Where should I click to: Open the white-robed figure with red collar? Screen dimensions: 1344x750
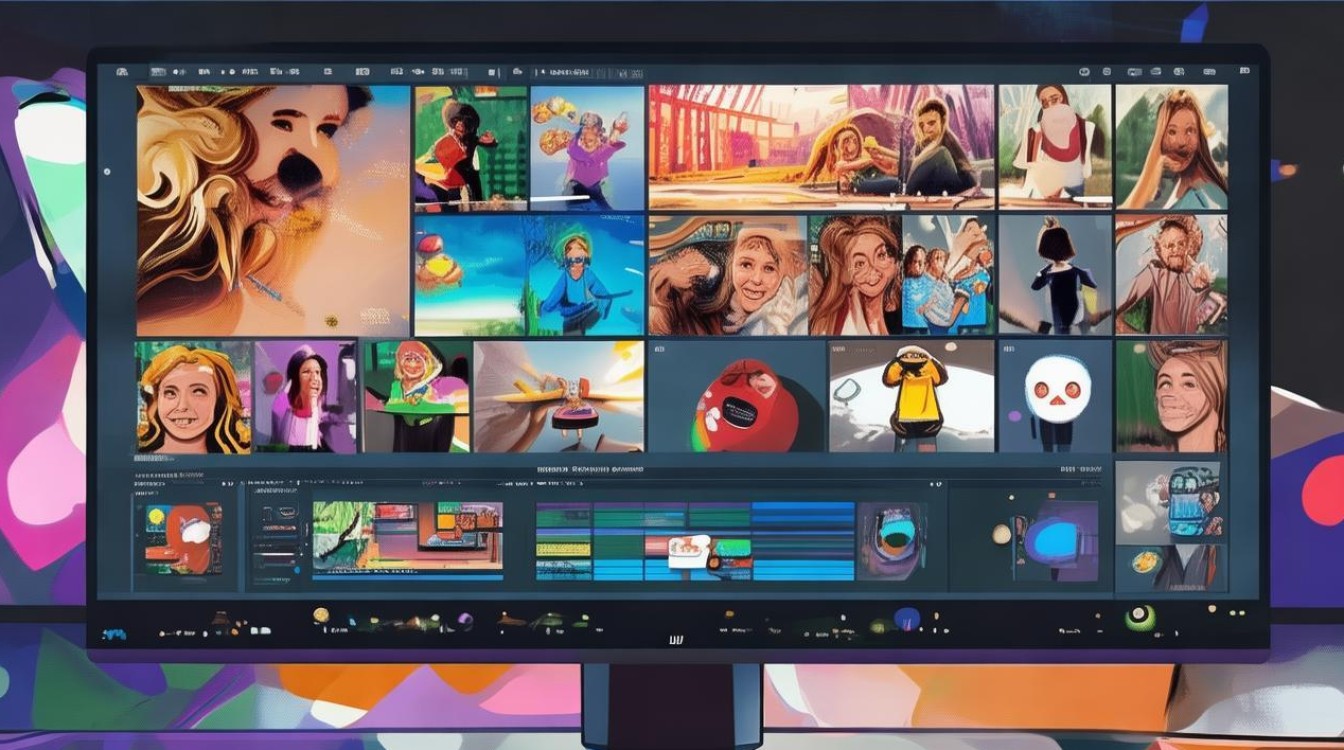(1055, 147)
